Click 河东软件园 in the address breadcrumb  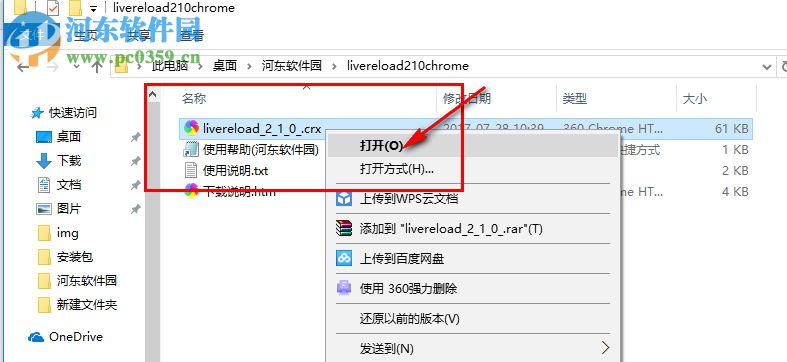coord(291,66)
